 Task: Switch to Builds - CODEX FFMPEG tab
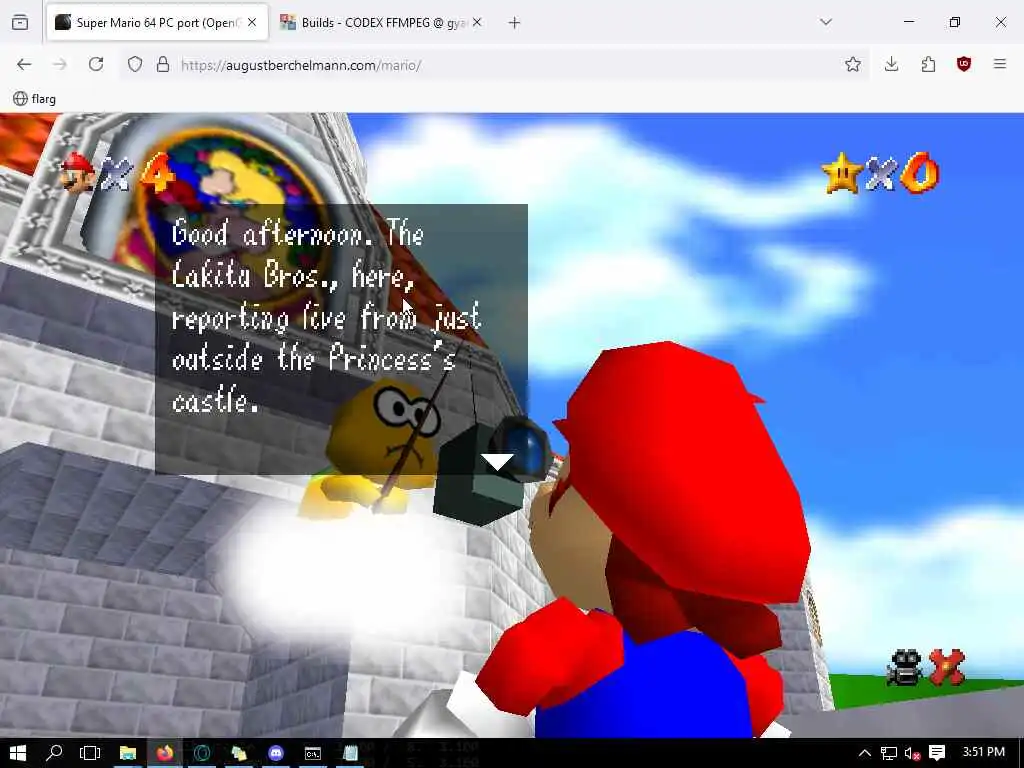click(381, 23)
